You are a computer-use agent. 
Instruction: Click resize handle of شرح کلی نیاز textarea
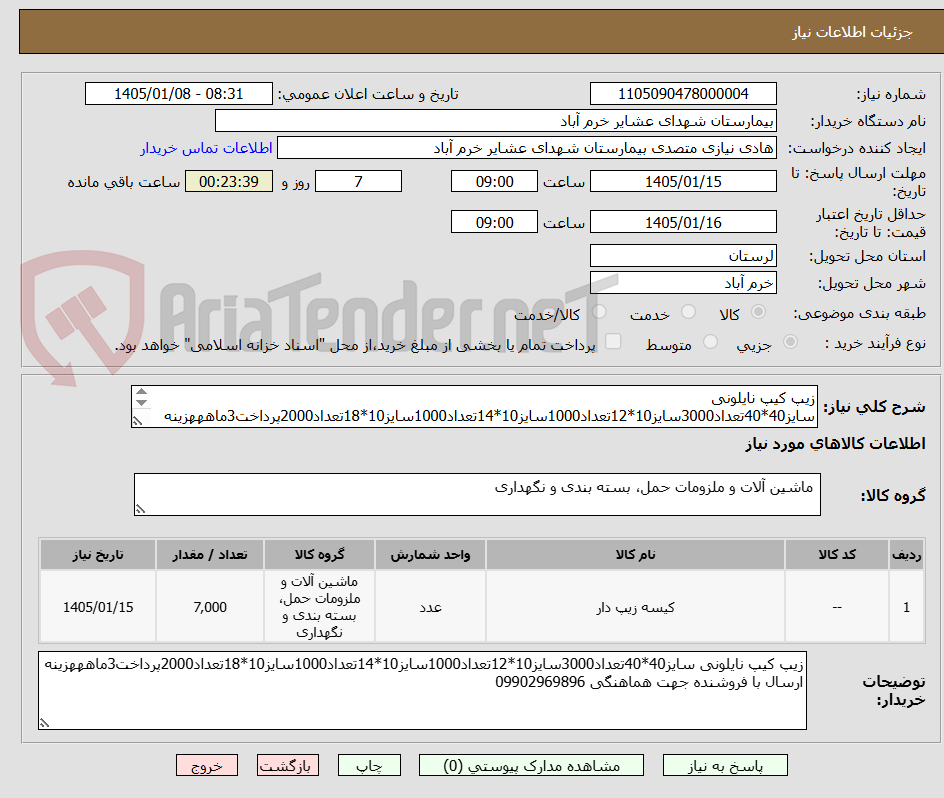click(138, 421)
